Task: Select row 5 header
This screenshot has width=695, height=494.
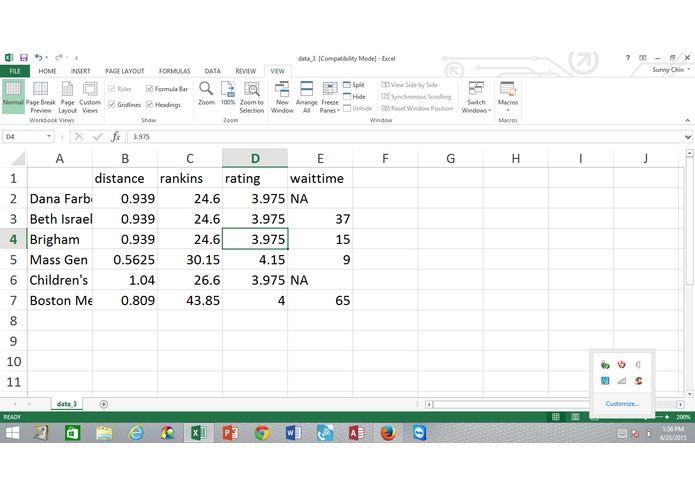Action: coord(13,260)
